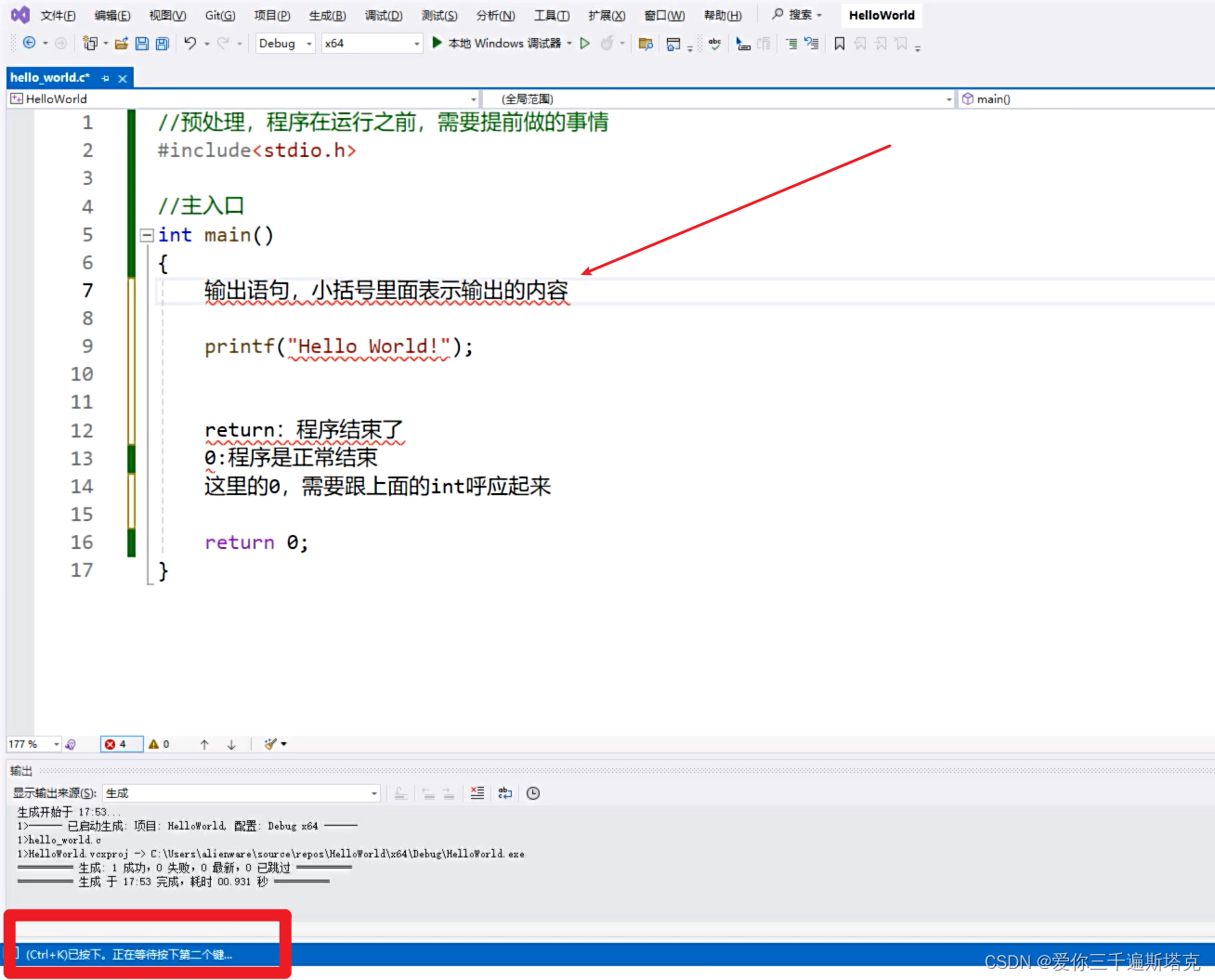Undo the last edit
The height and width of the screenshot is (980, 1215).
point(191,43)
